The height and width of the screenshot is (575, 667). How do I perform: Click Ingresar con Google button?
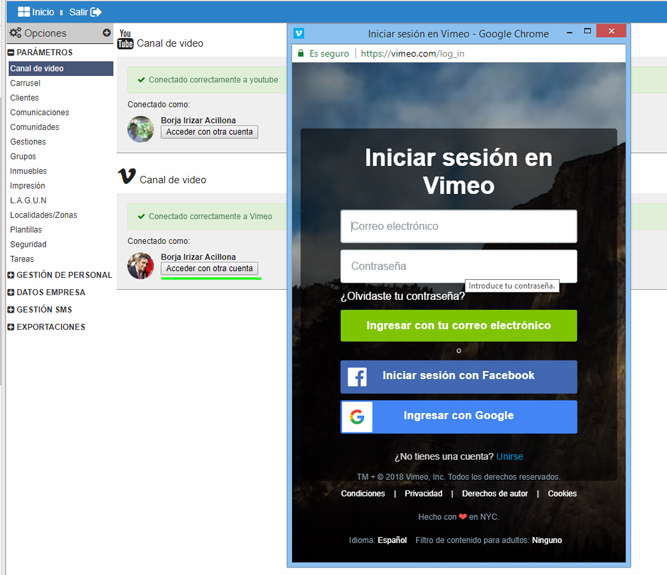pyautogui.click(x=459, y=417)
